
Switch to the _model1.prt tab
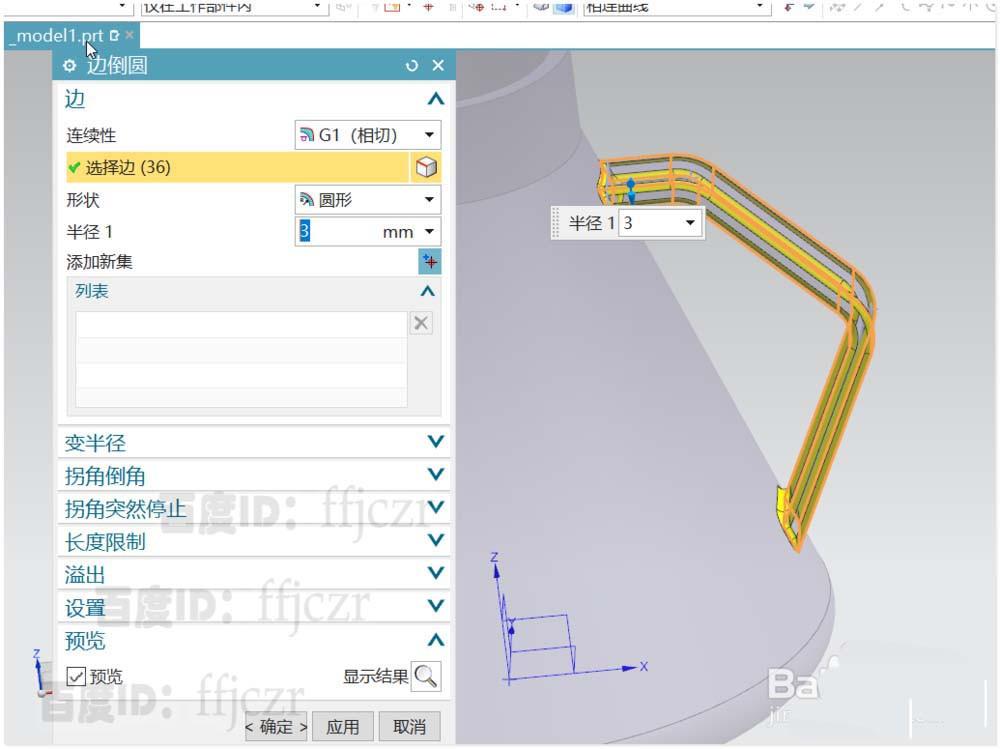point(55,34)
